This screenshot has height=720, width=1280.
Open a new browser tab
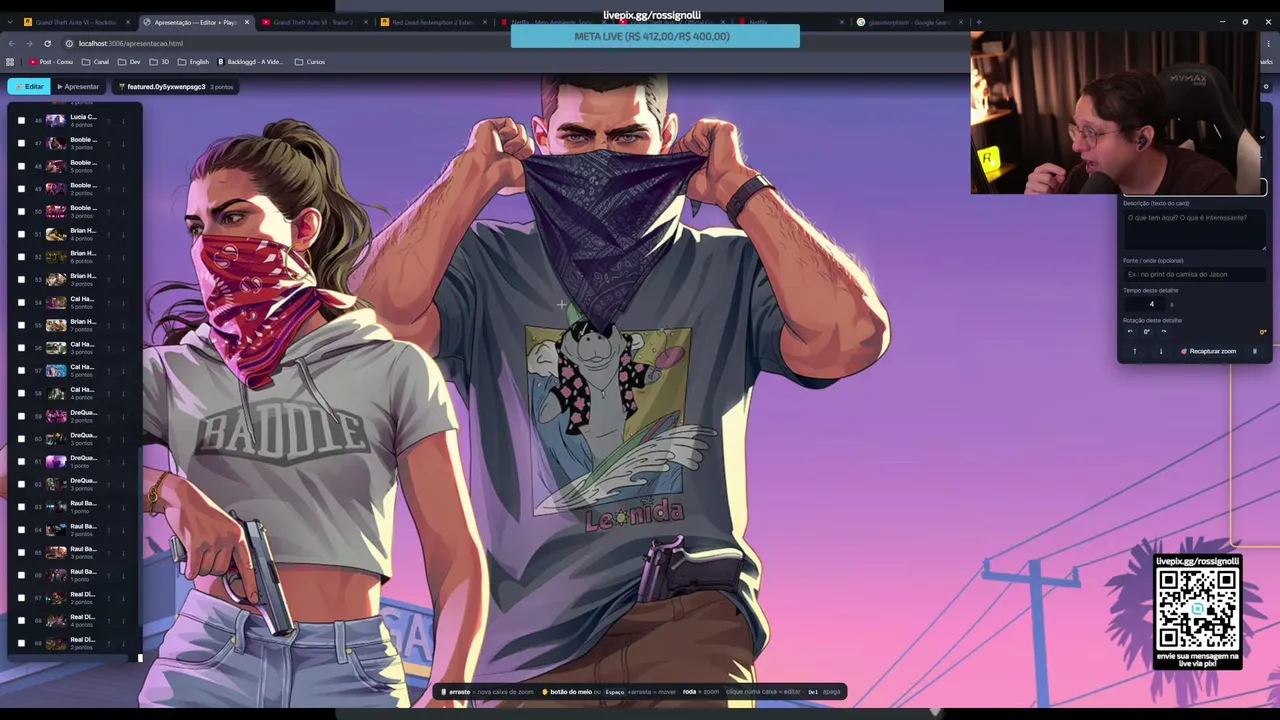point(979,22)
